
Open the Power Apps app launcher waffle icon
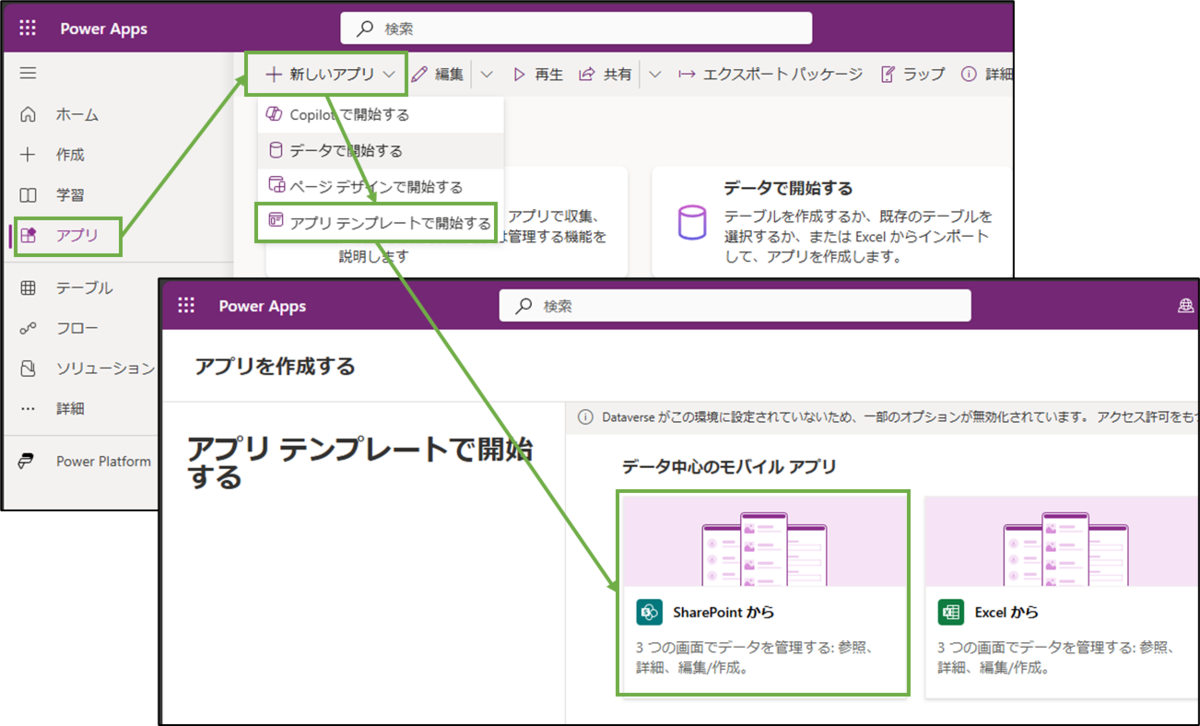[x=27, y=27]
